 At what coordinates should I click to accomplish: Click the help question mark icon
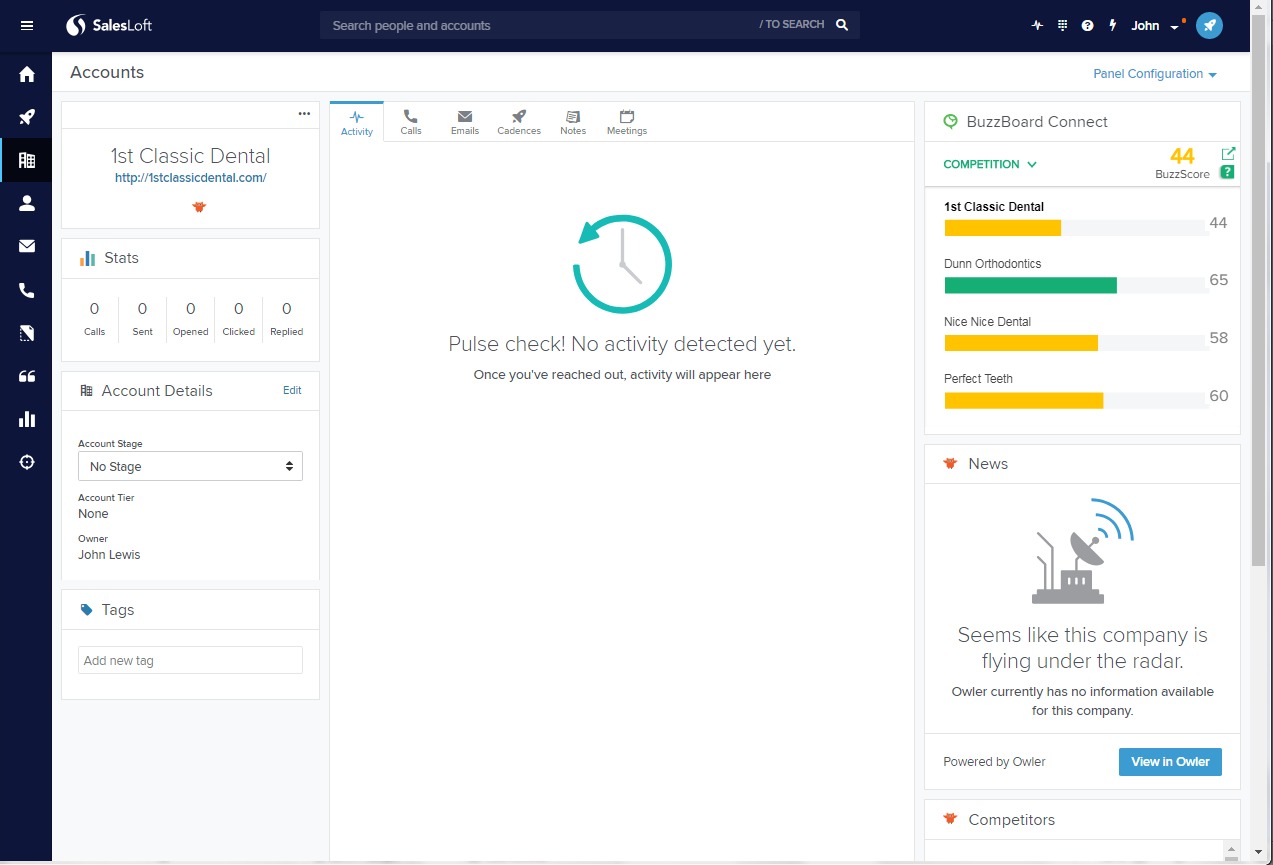1087,26
